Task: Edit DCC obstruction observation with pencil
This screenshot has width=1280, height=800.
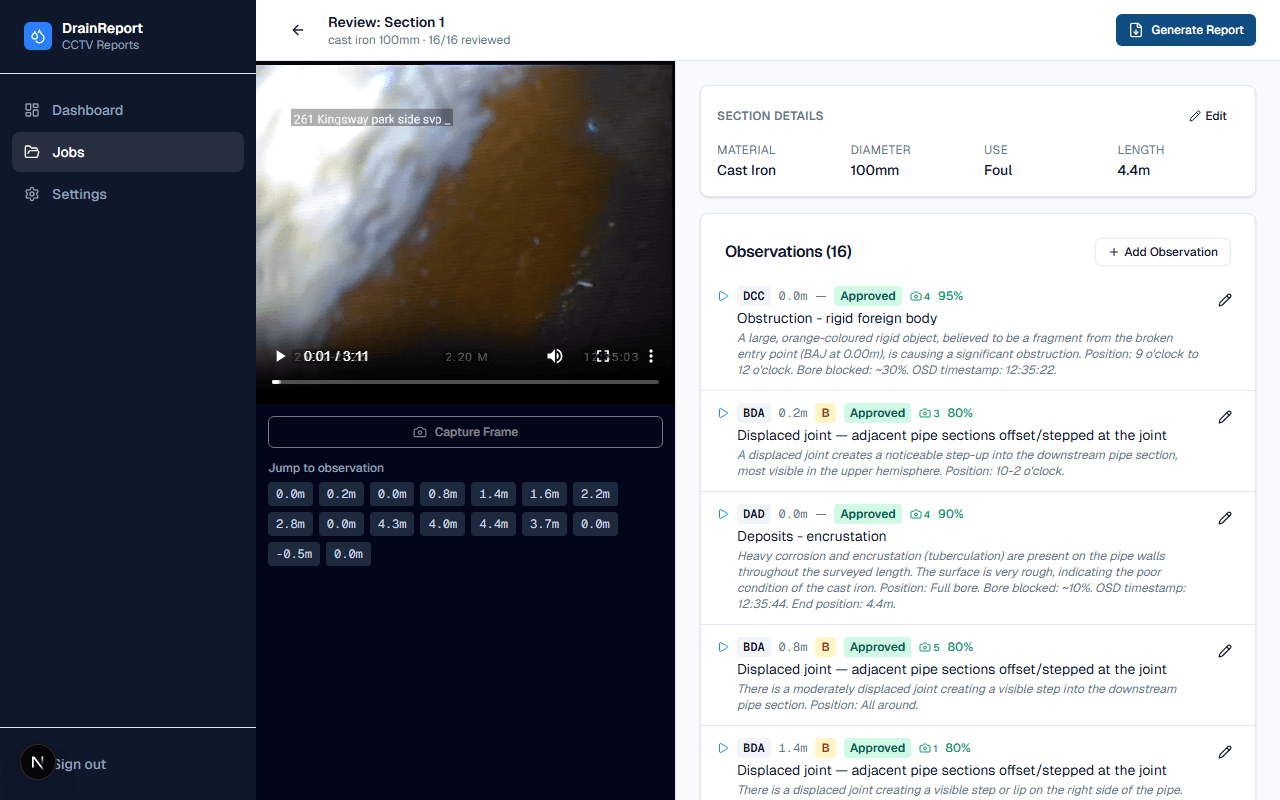Action: (x=1225, y=300)
